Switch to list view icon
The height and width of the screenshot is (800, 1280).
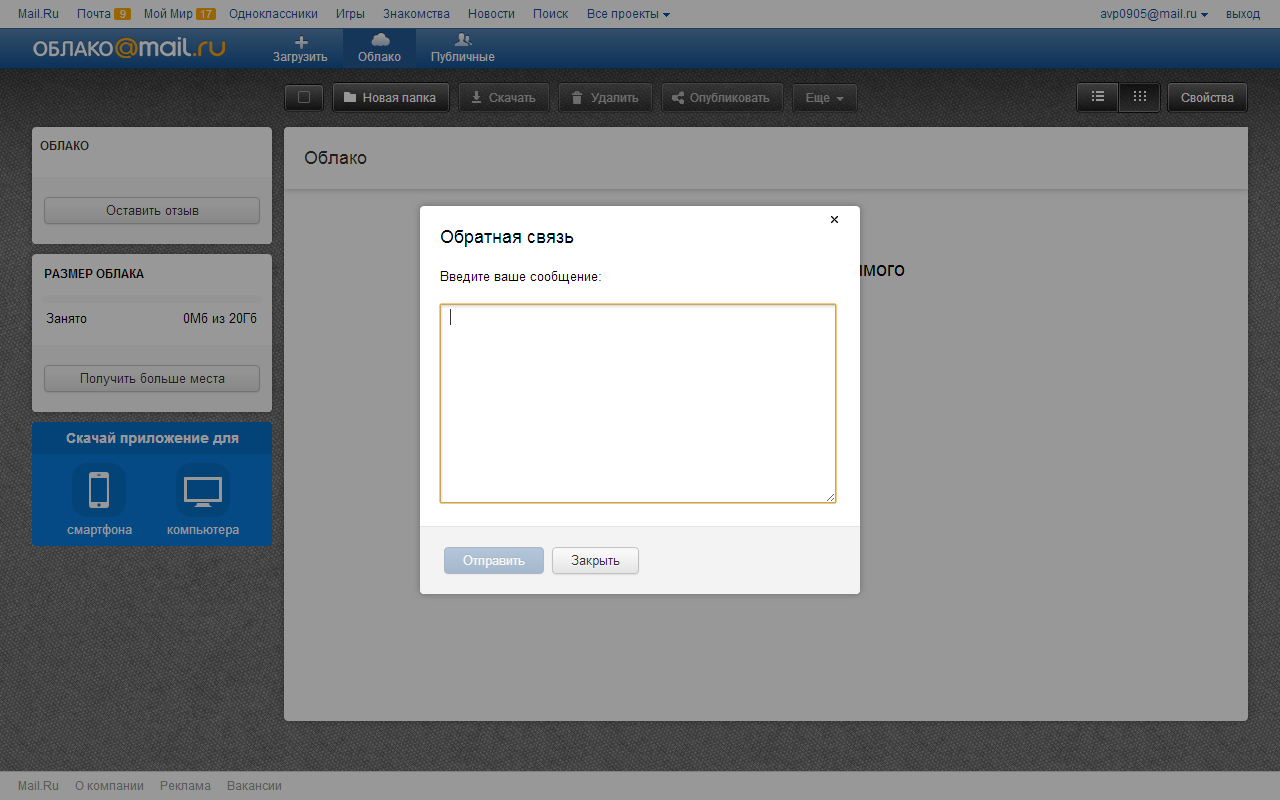coord(1098,97)
